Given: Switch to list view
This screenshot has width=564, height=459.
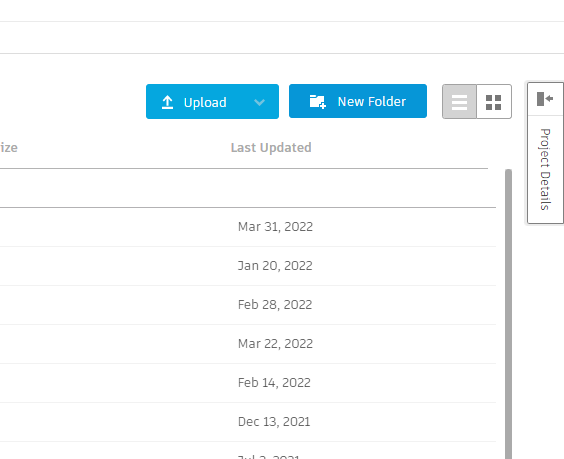Looking at the screenshot, I should pos(459,101).
